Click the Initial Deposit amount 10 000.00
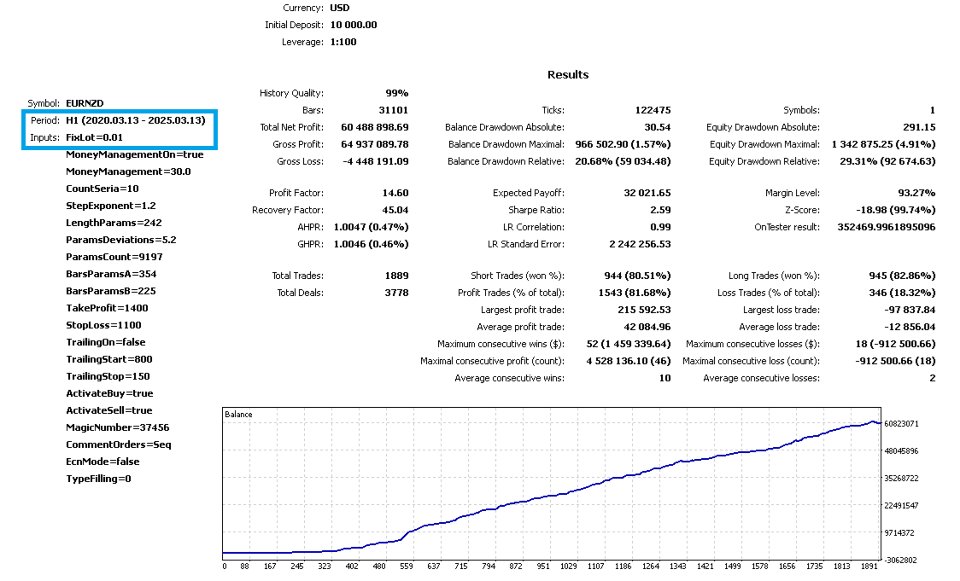This screenshot has width=960, height=581. (x=353, y=25)
